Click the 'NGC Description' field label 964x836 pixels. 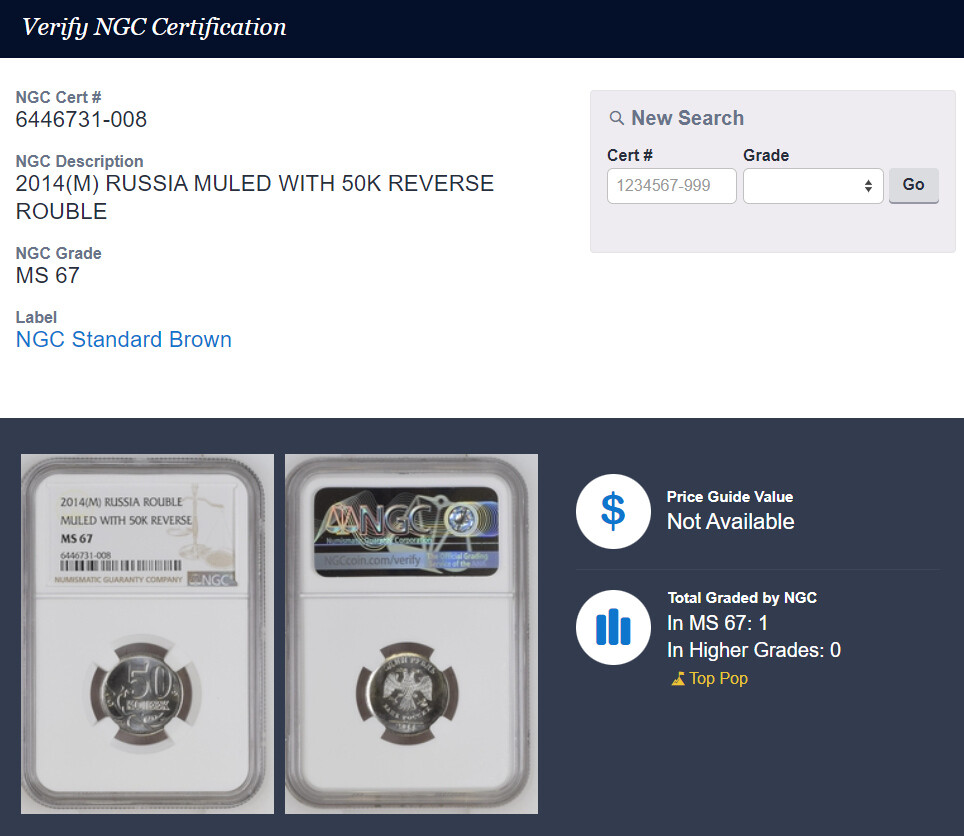[x=79, y=161]
